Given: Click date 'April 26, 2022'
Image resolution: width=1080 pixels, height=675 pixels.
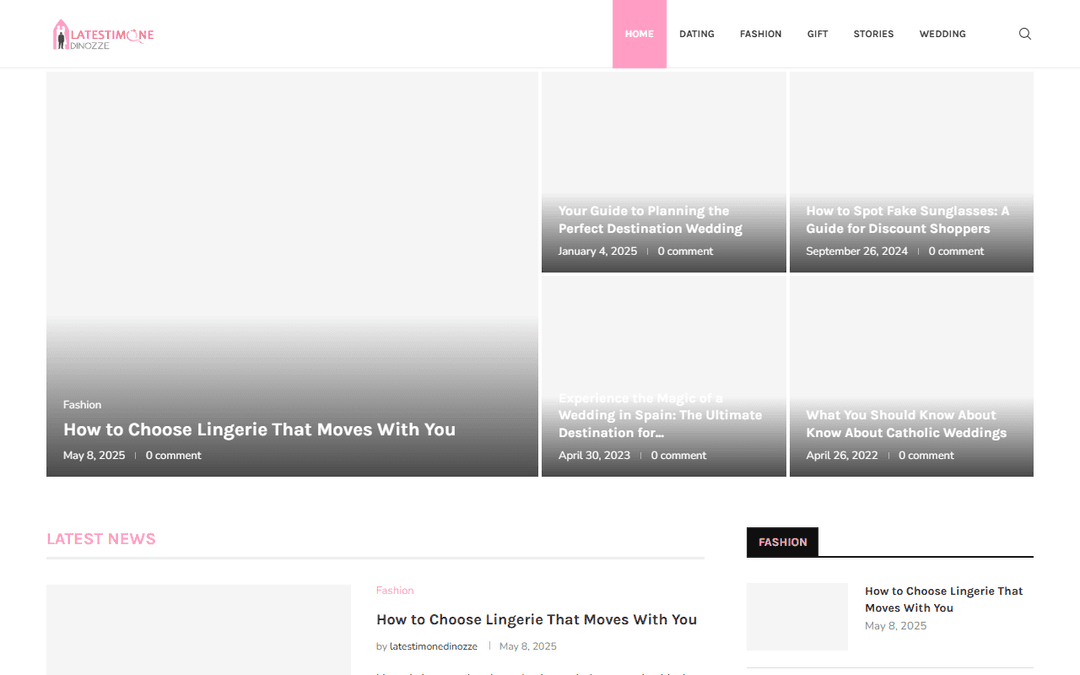Looking at the screenshot, I should coord(842,455).
